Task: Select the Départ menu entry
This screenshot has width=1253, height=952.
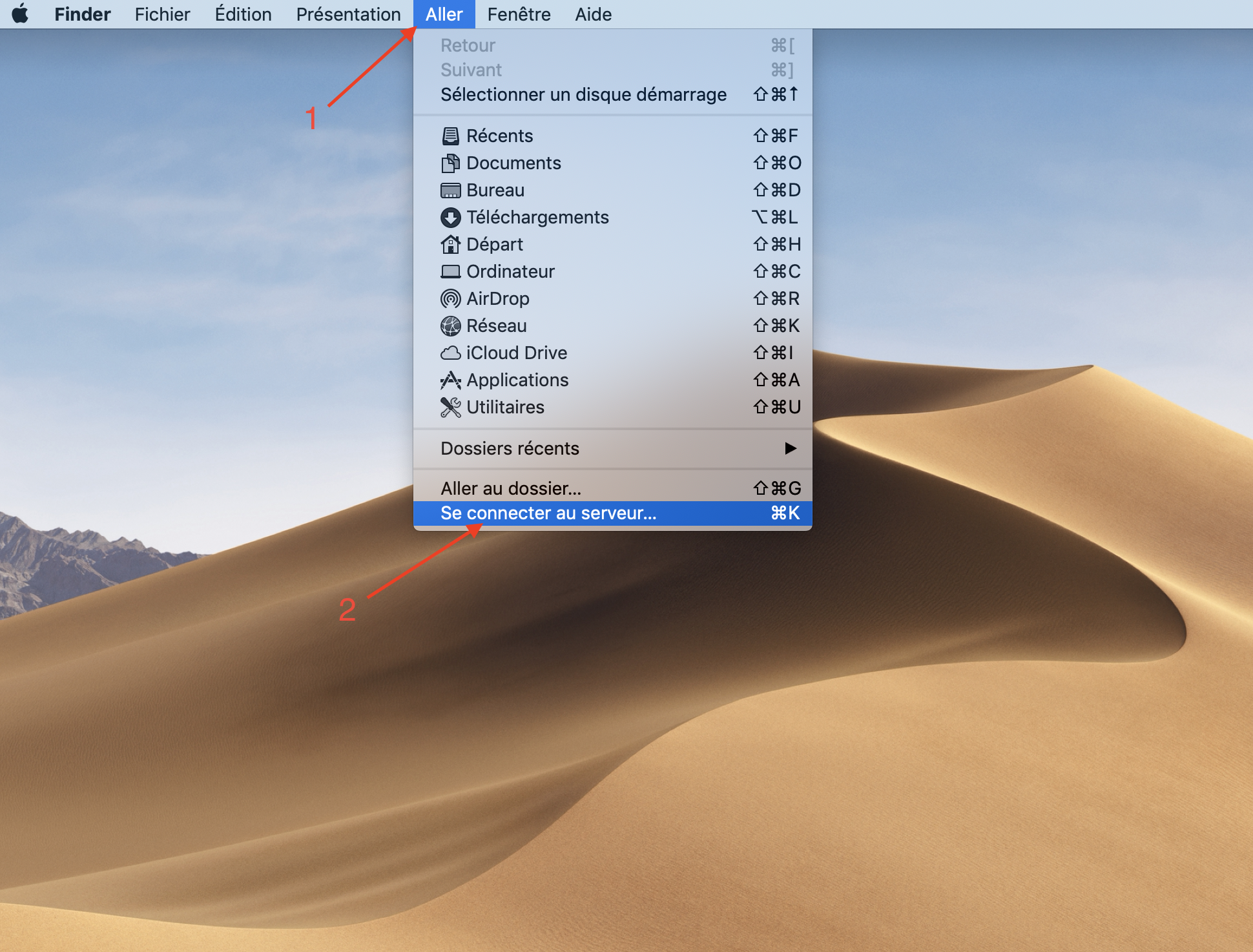Action: click(x=612, y=244)
